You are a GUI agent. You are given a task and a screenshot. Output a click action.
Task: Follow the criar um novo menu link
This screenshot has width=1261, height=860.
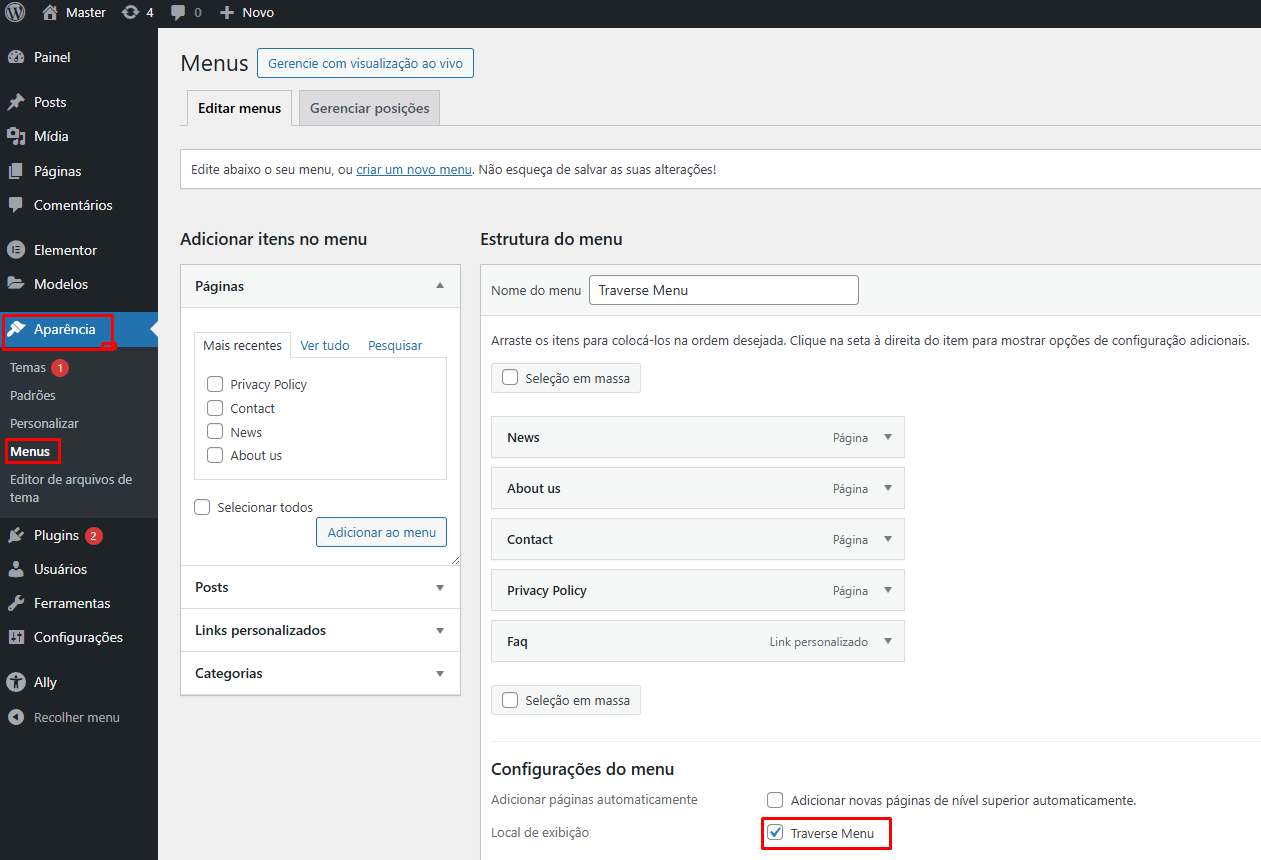click(414, 170)
